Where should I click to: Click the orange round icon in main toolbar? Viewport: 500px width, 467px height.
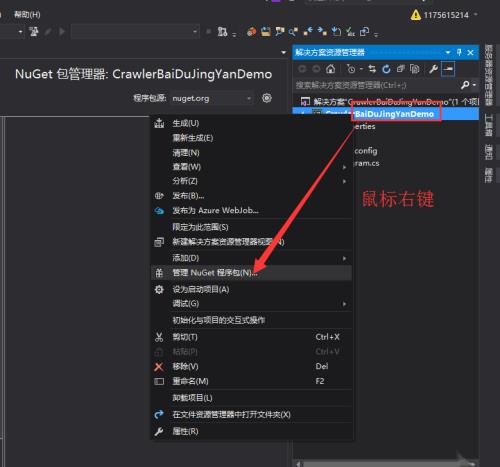pyautogui.click(x=251, y=32)
